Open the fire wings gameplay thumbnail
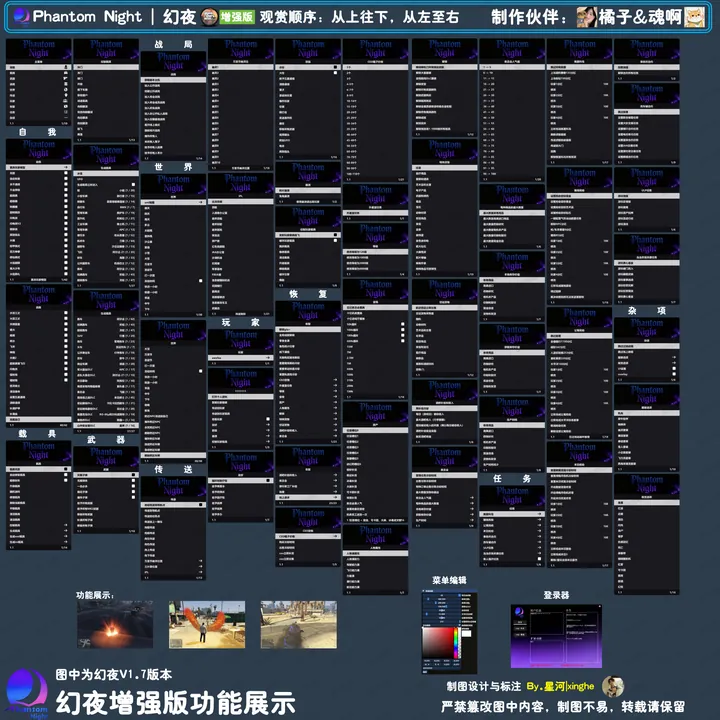This screenshot has height=720, width=720. (x=207, y=624)
